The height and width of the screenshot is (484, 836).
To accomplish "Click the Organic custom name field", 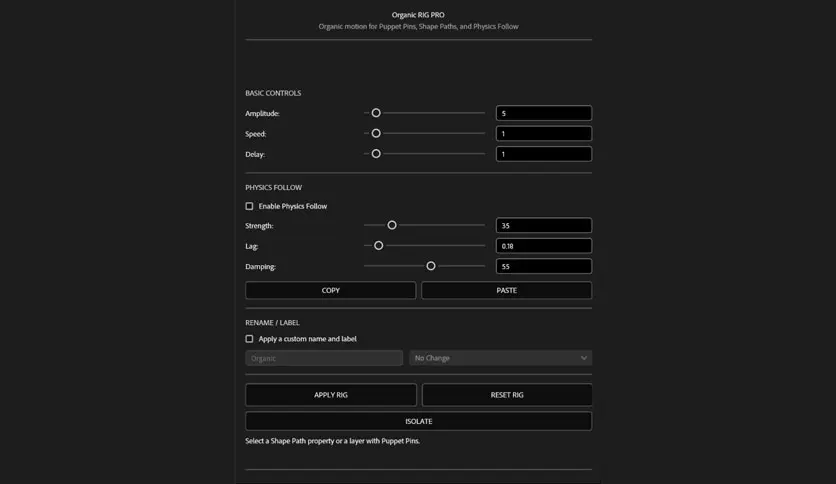I will coord(324,358).
